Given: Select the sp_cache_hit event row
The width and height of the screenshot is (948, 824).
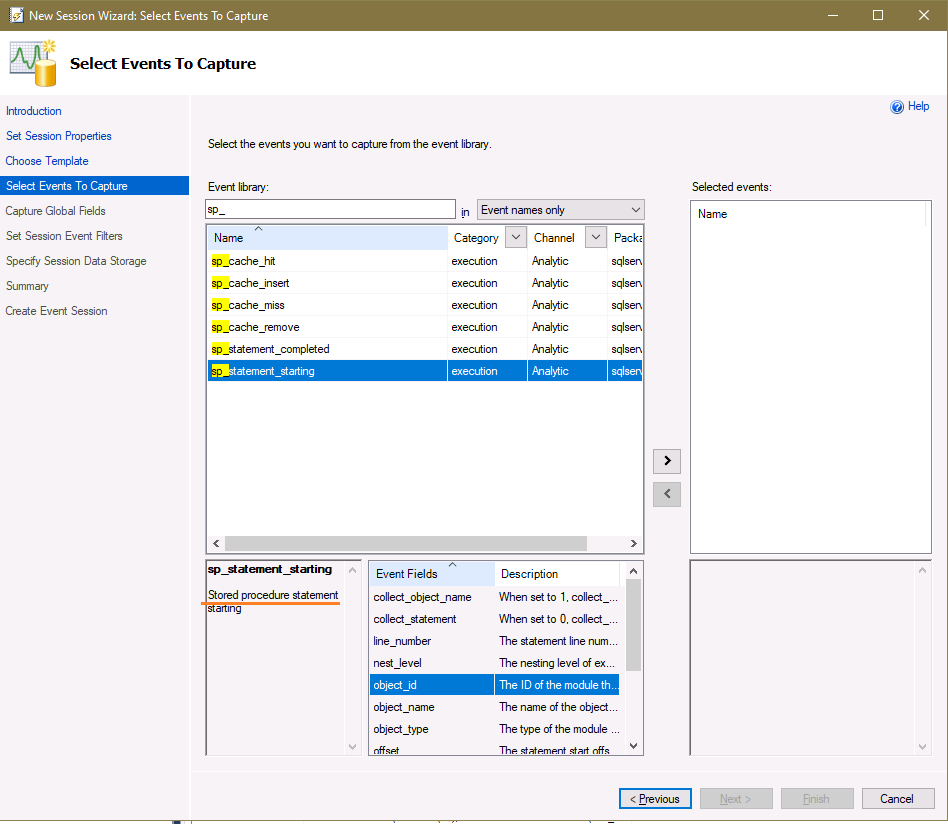Looking at the screenshot, I should (425, 261).
